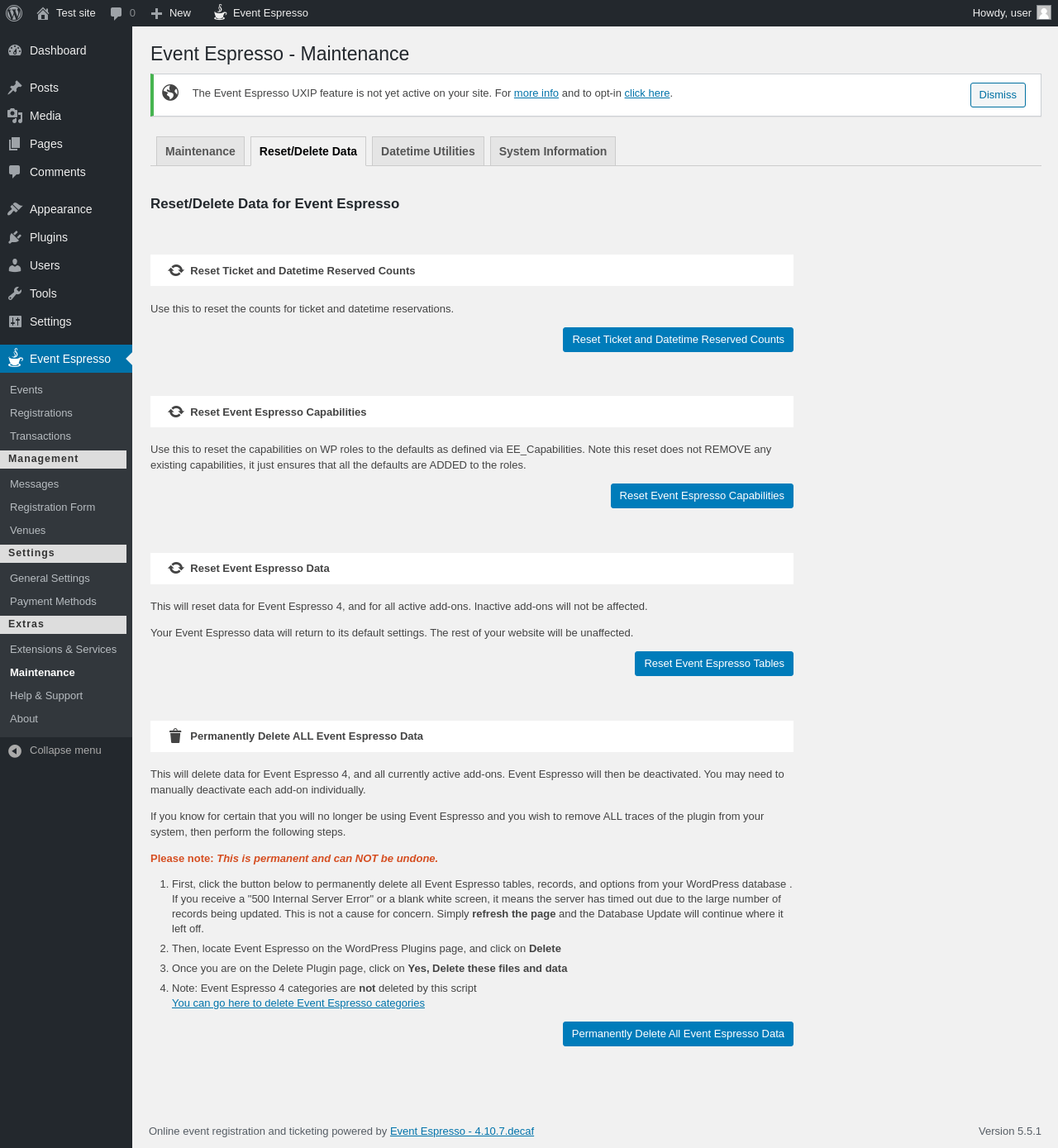Viewport: 1058px width, 1148px height.
Task: Click the Management section header
Action: coord(63,460)
